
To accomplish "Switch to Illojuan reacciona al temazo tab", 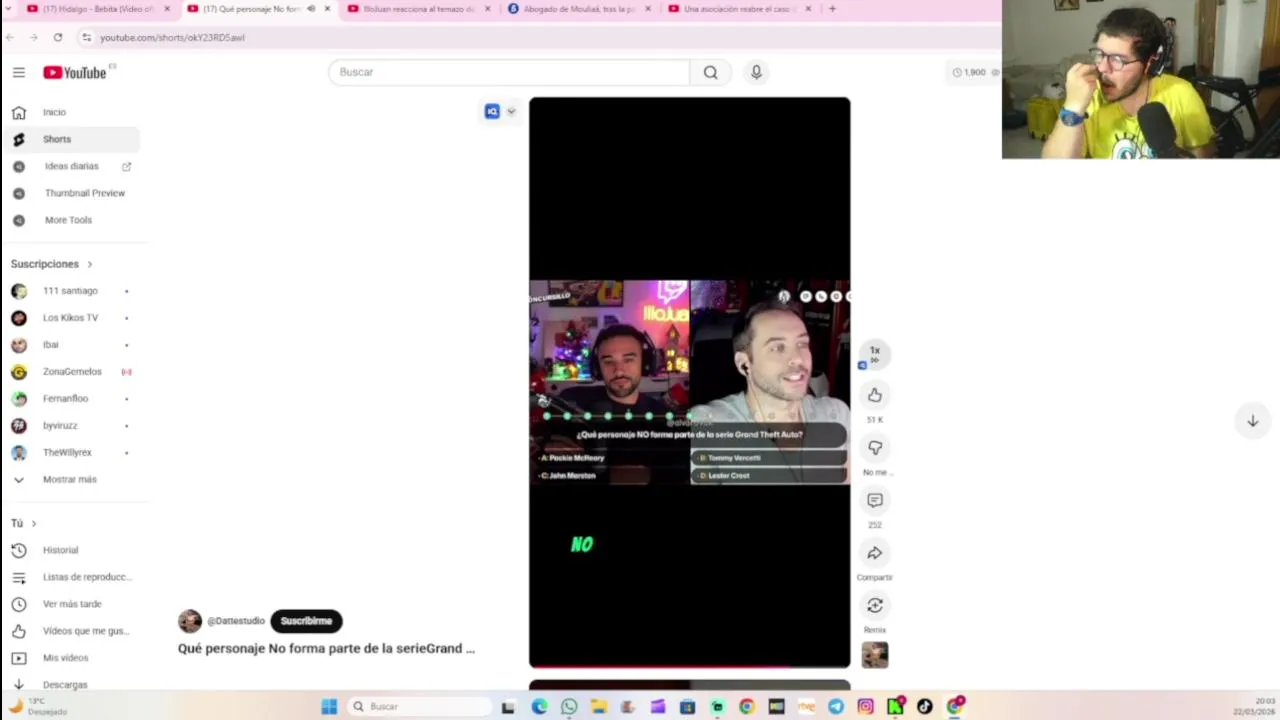I will pos(418,9).
